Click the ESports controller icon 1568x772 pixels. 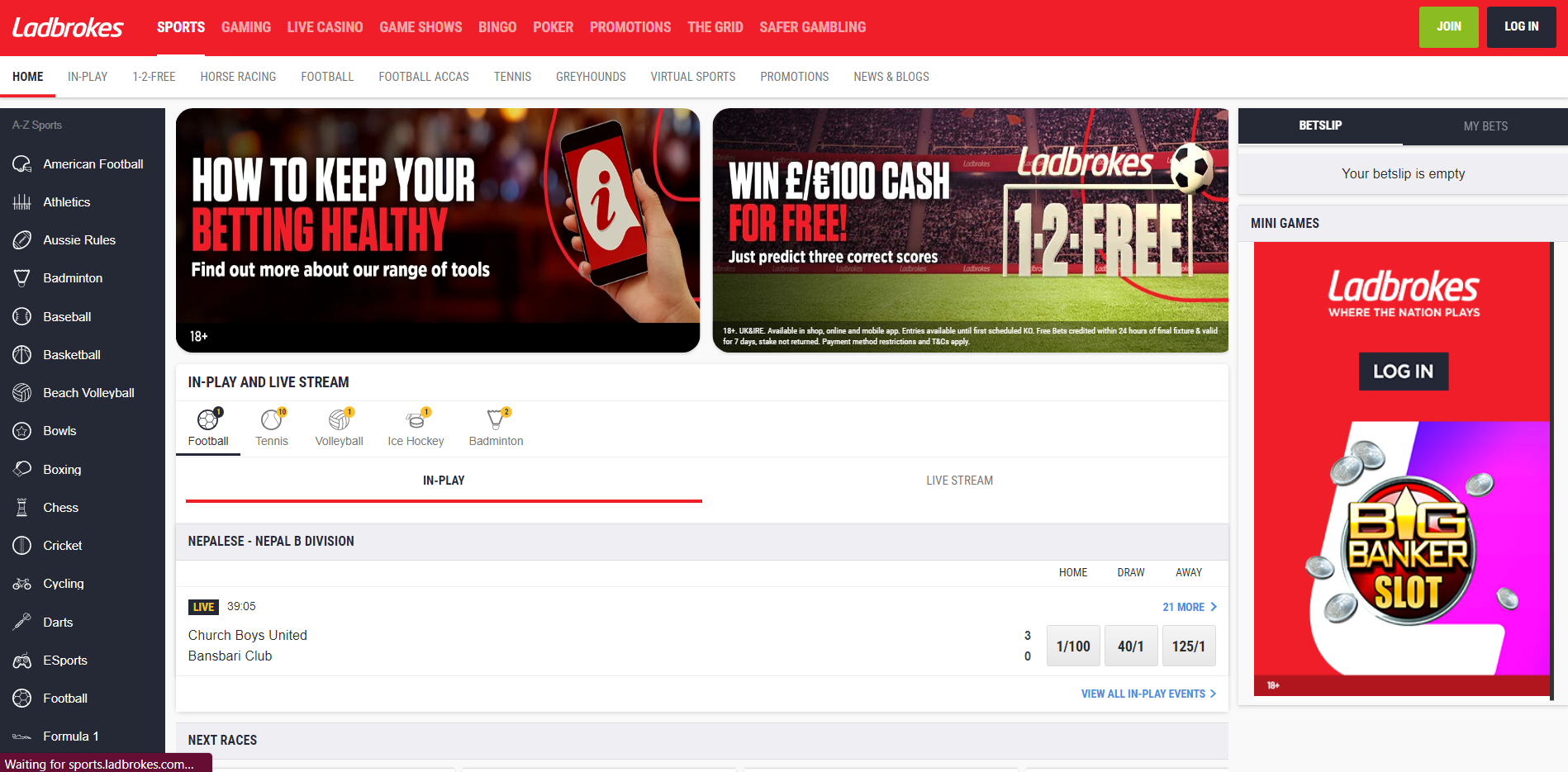pos(22,661)
